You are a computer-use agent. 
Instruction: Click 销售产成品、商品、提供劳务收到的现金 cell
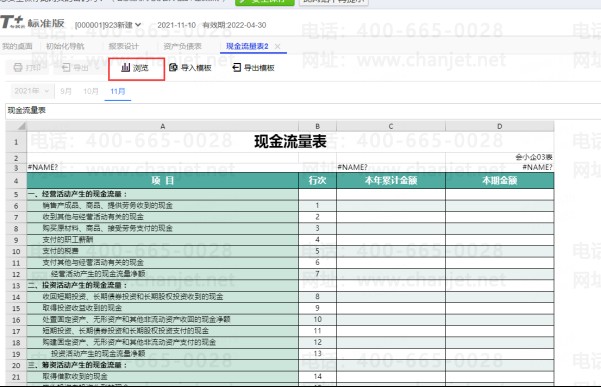163,206
